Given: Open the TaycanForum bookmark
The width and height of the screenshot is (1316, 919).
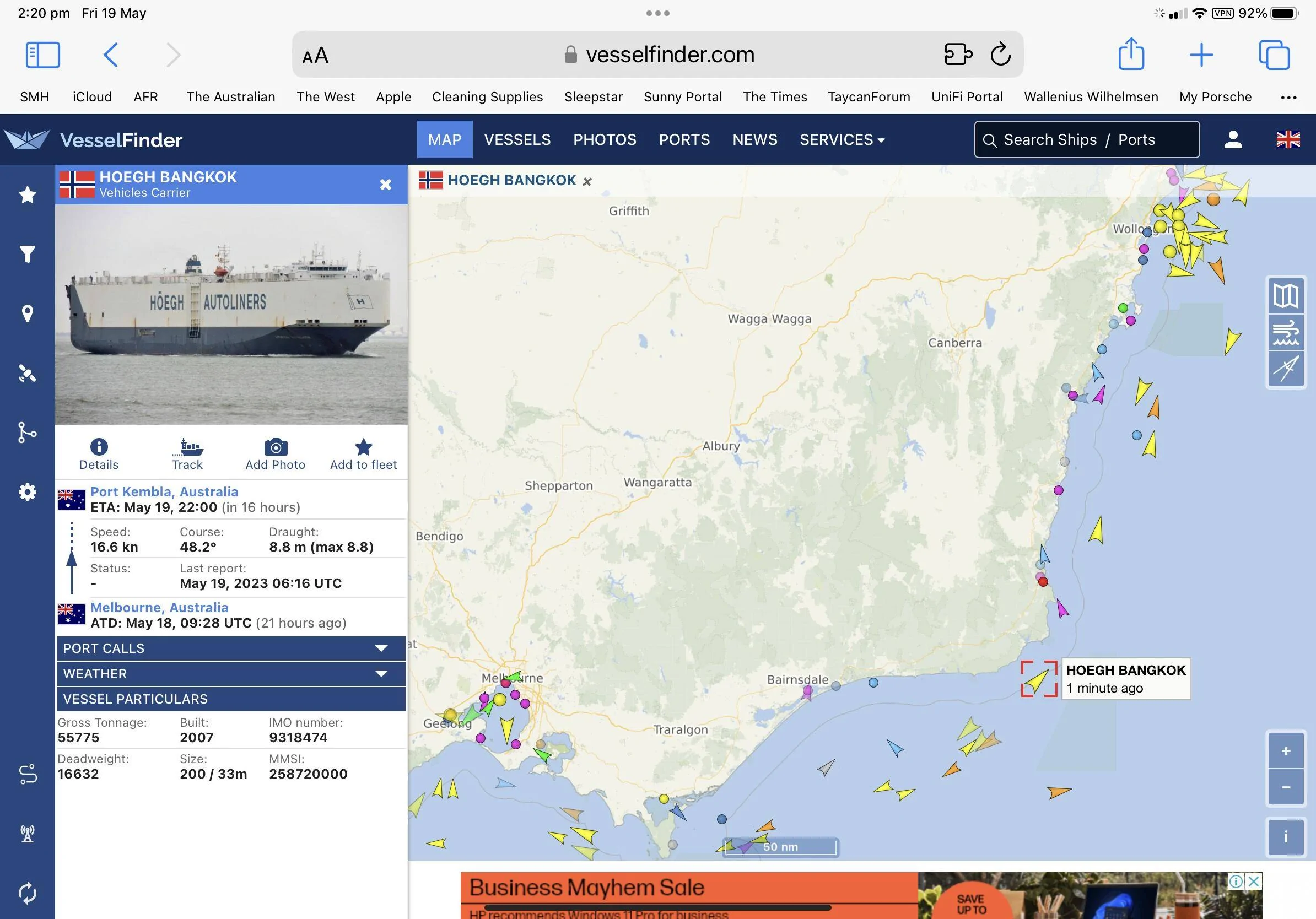Looking at the screenshot, I should click(x=869, y=97).
